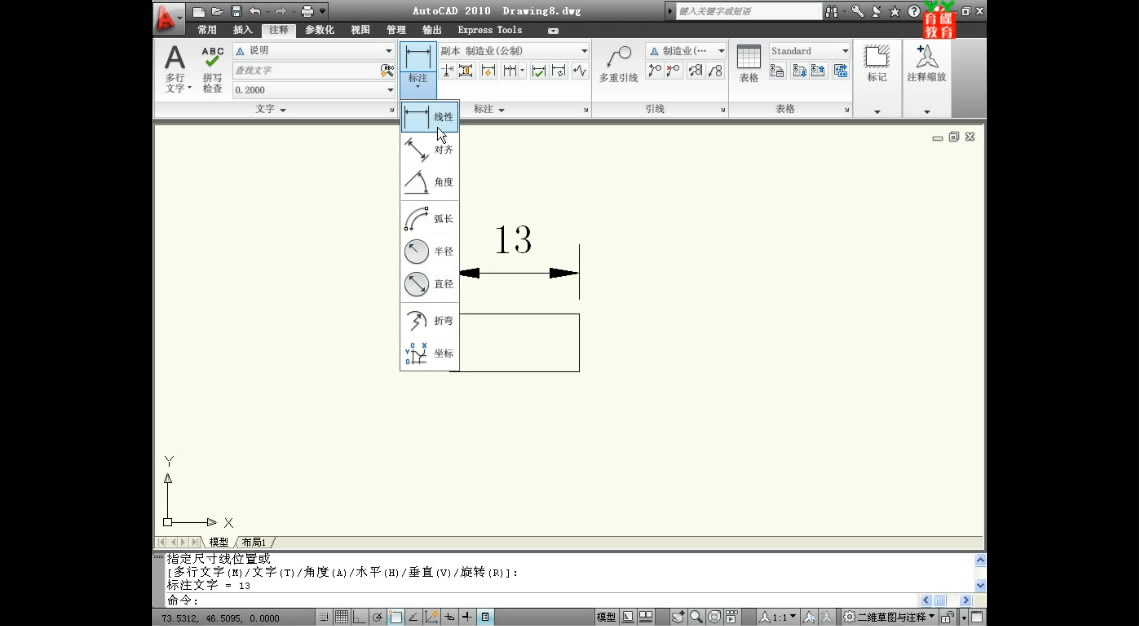
Task: Expand the quick access toolbar customization arrow
Action: click(323, 12)
